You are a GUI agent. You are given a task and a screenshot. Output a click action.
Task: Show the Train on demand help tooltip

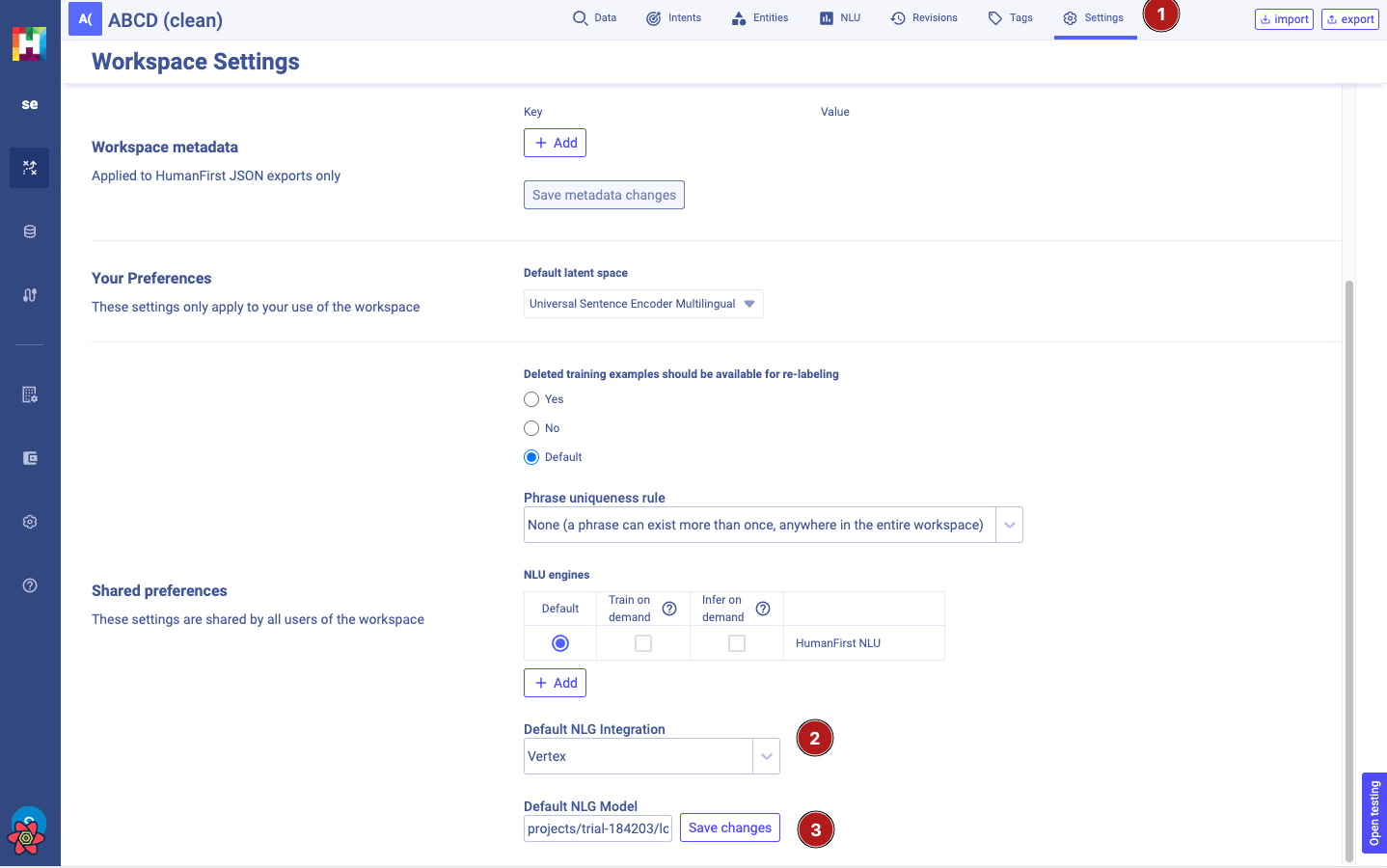pyautogui.click(x=669, y=609)
